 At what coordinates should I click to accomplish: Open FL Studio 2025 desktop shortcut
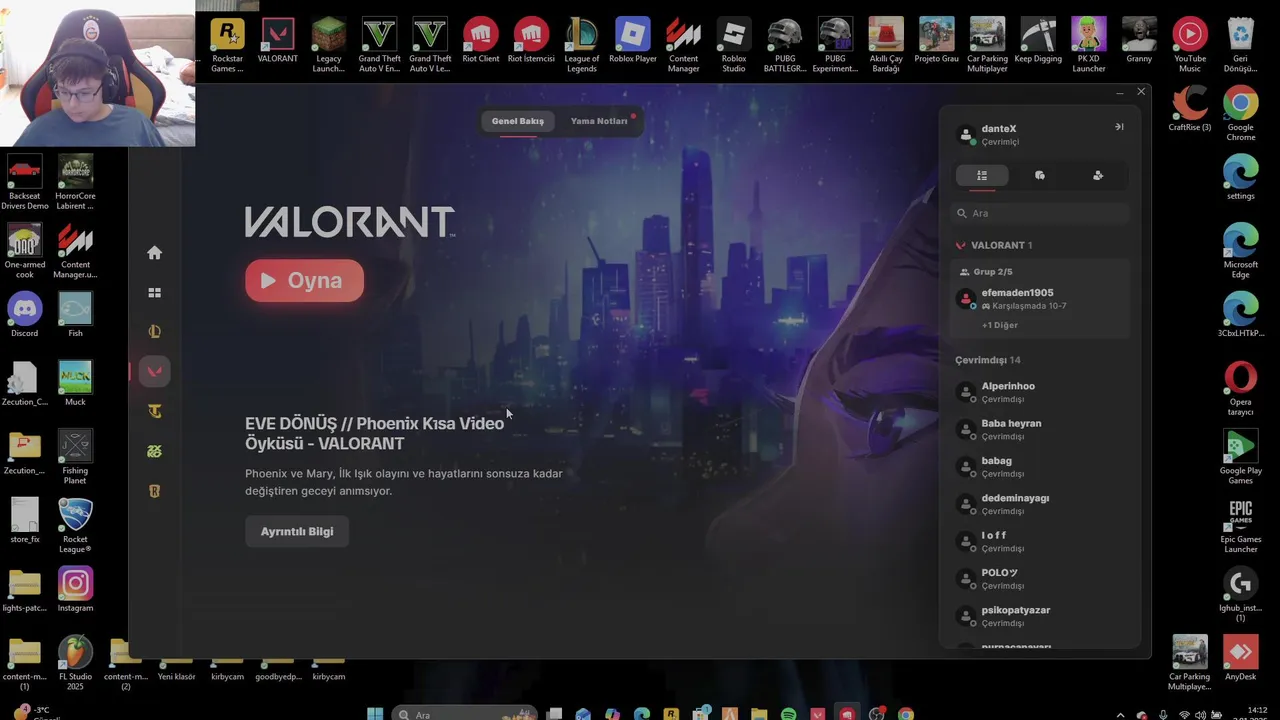(75, 663)
